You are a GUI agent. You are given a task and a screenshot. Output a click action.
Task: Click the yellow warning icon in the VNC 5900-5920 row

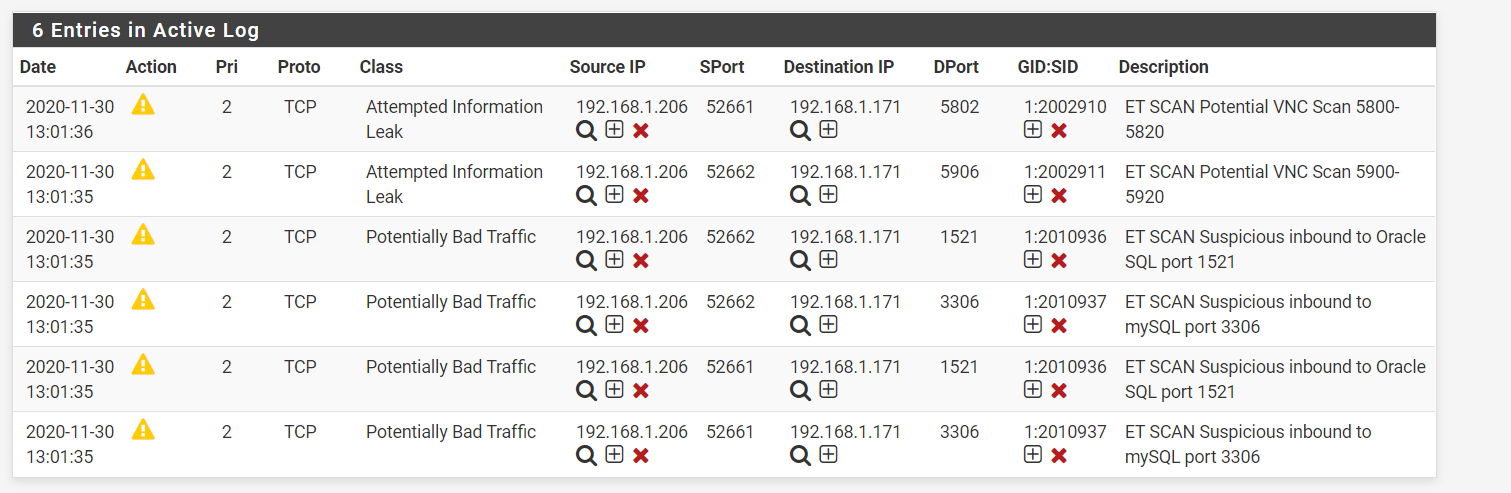point(143,170)
